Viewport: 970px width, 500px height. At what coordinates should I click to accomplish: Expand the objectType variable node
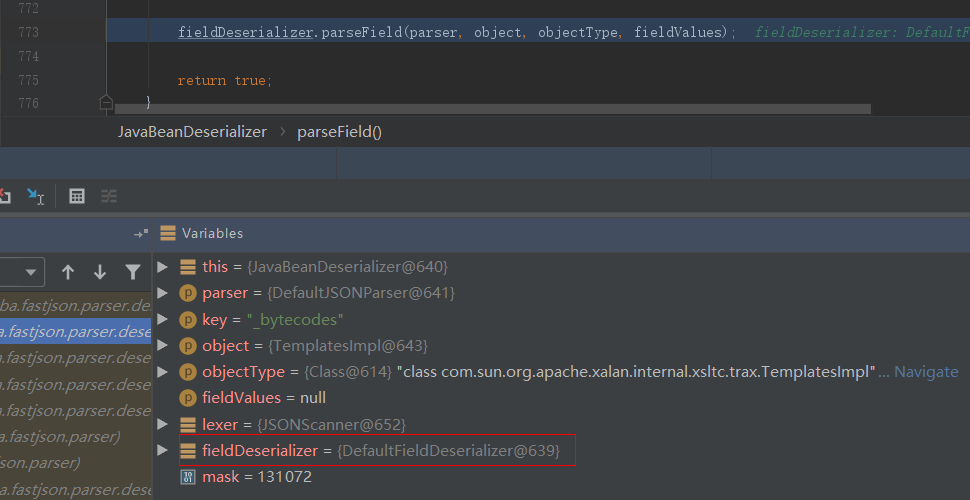click(x=163, y=372)
